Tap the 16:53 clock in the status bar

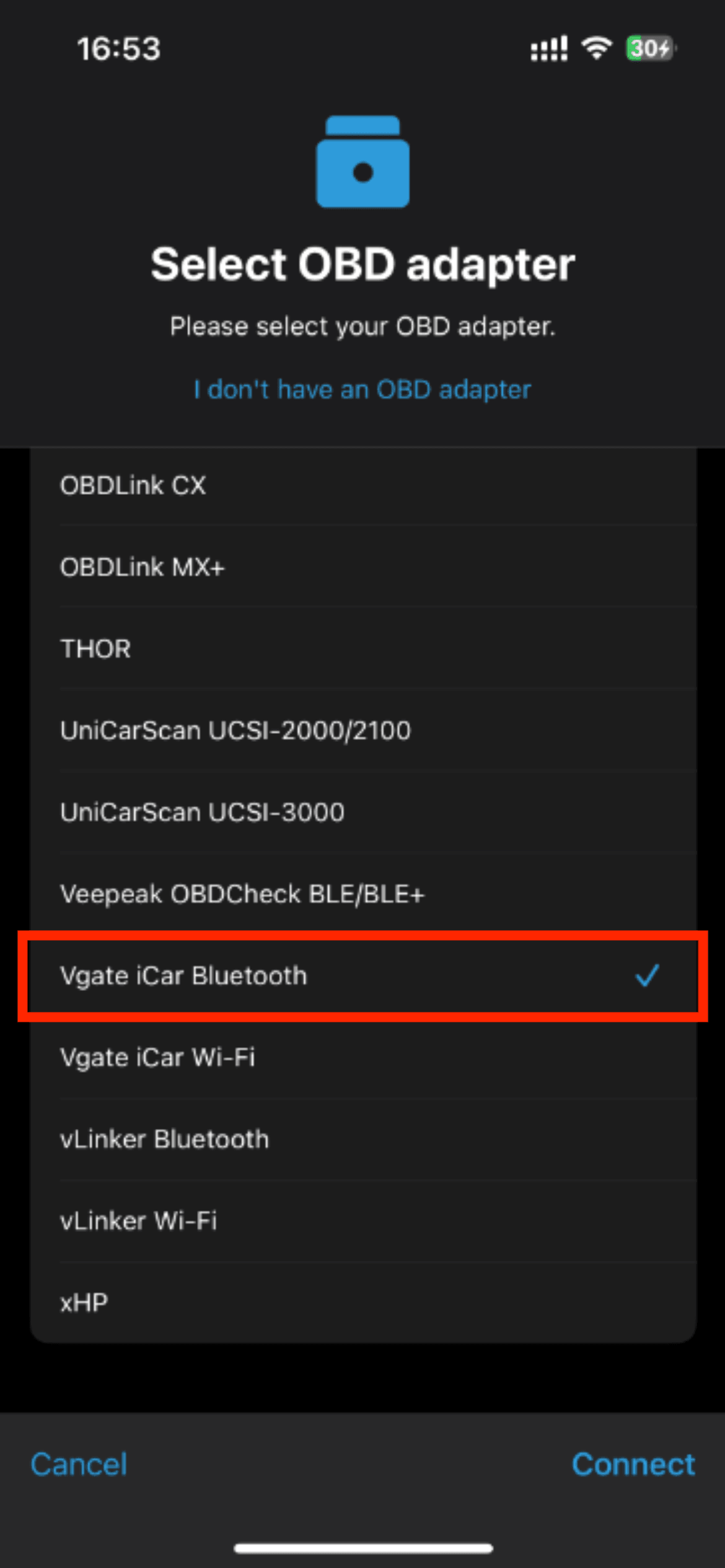pos(118,49)
